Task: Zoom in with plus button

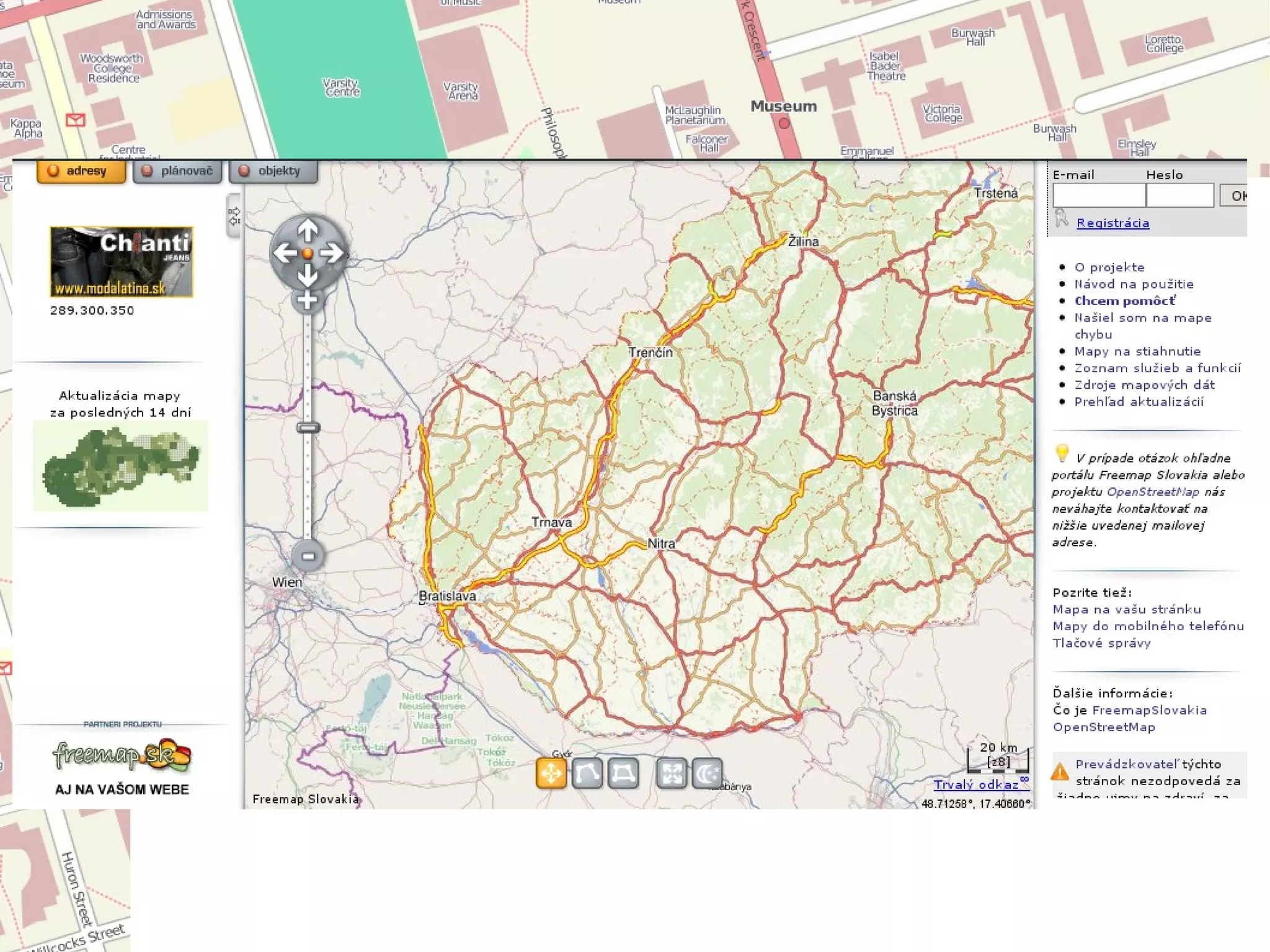Action: click(307, 301)
